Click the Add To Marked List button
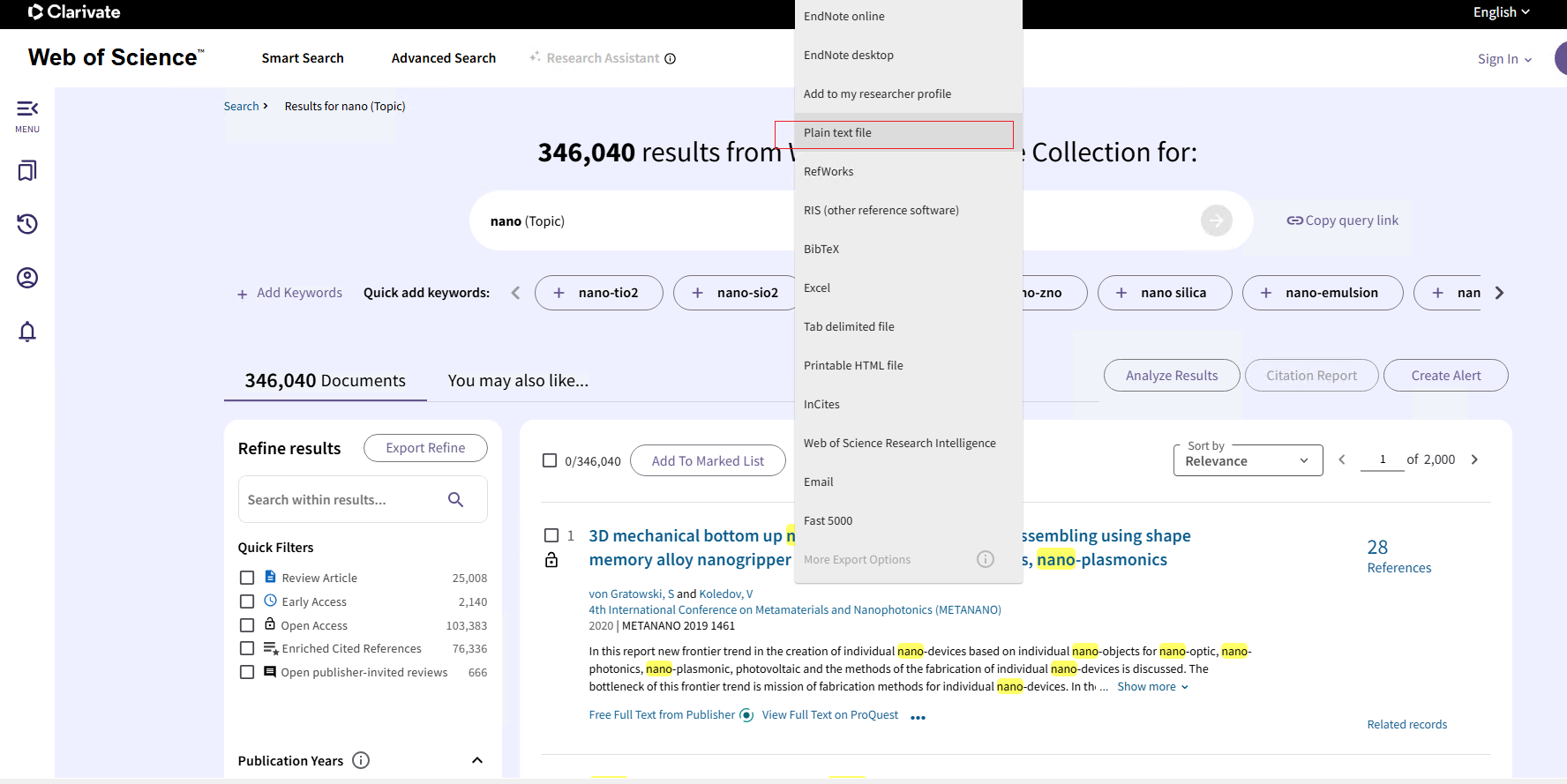The height and width of the screenshot is (784, 1567). (708, 460)
